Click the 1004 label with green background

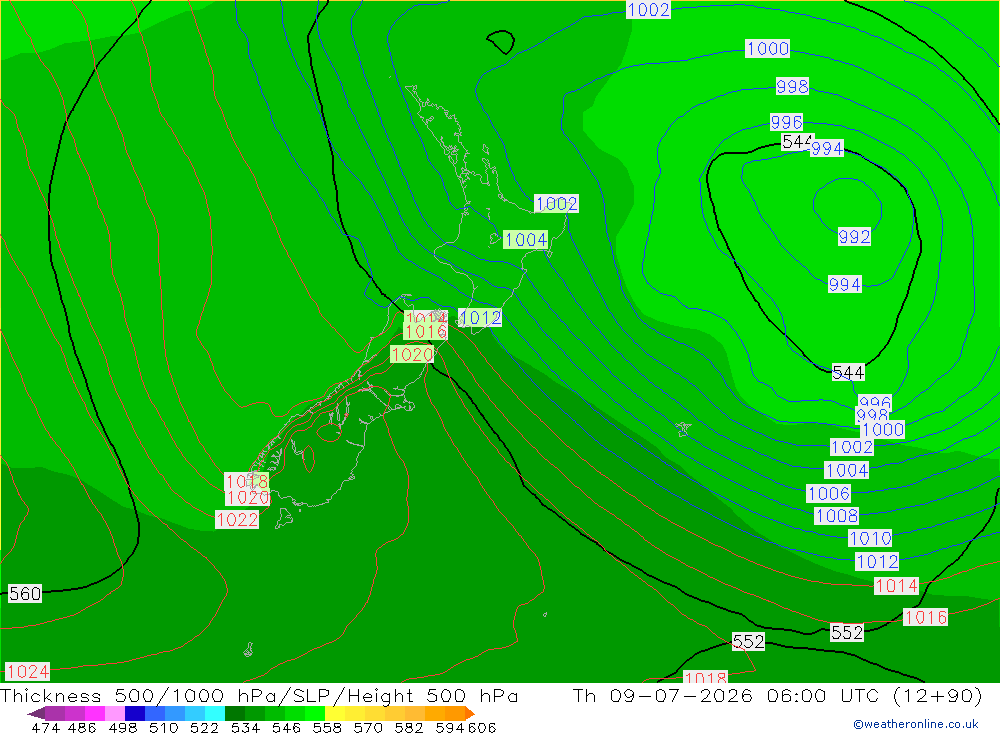pos(526,239)
